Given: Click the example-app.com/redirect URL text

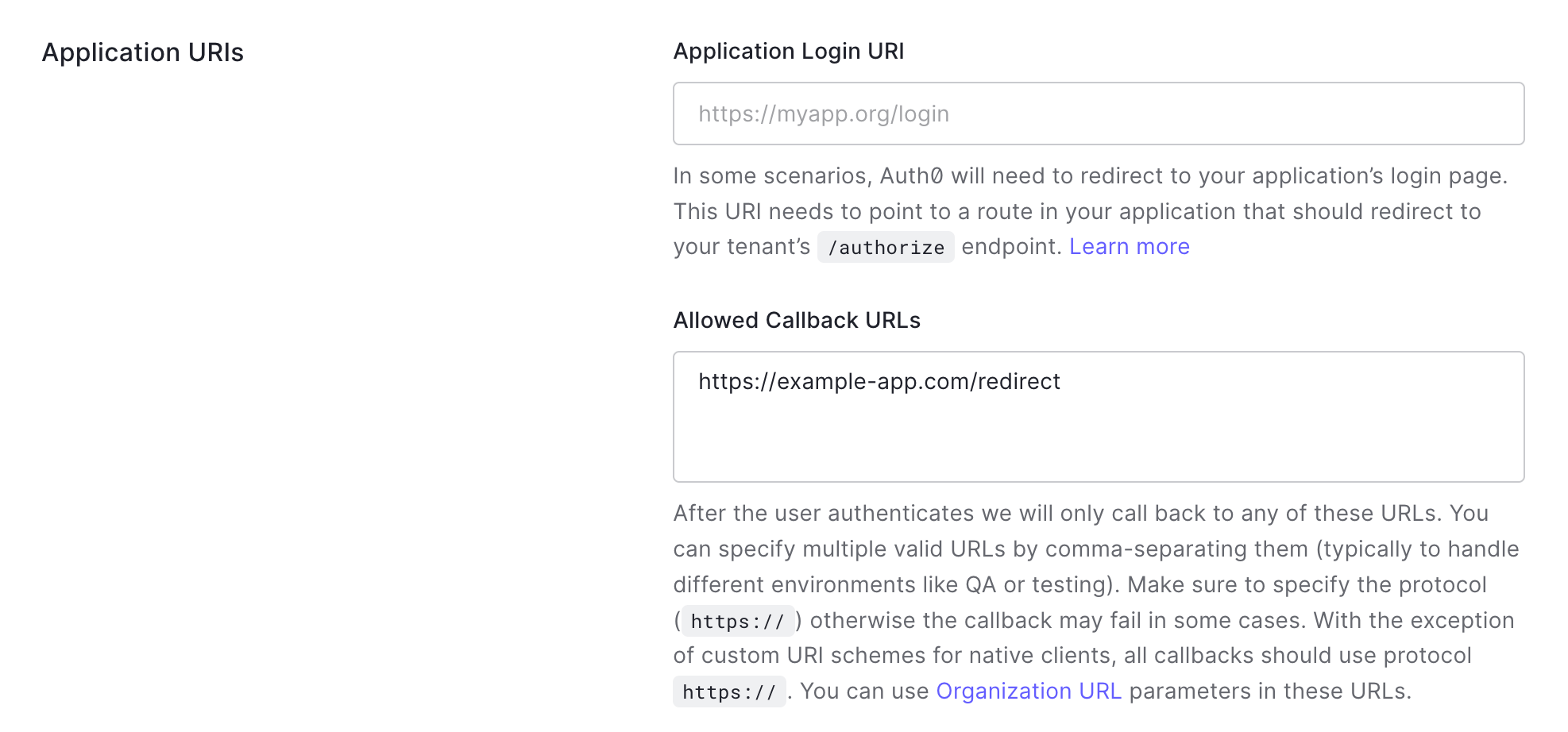Looking at the screenshot, I should [879, 382].
